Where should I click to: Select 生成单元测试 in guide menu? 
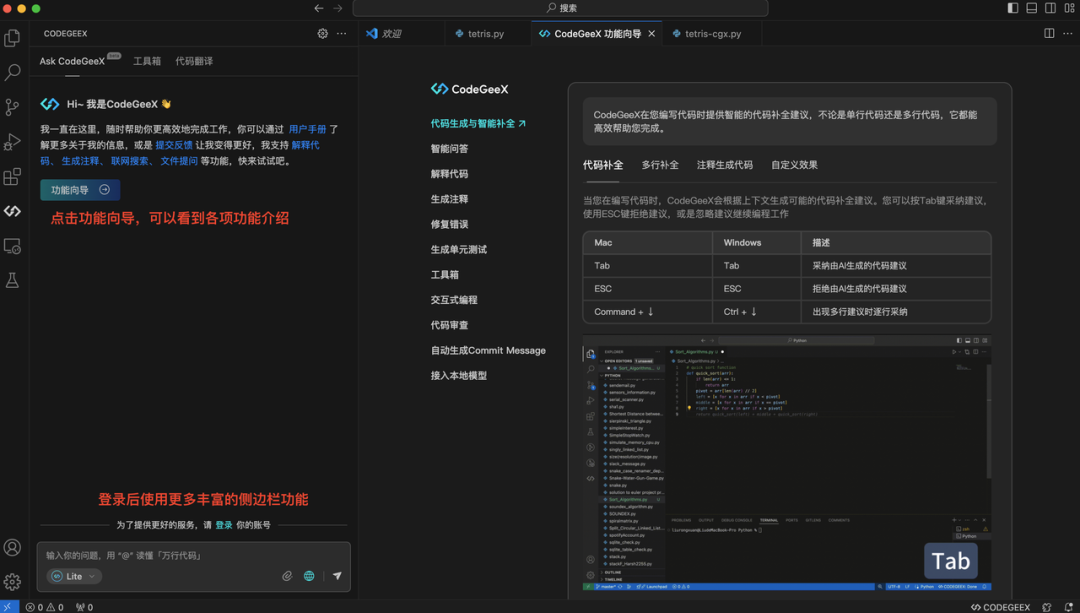coord(459,249)
